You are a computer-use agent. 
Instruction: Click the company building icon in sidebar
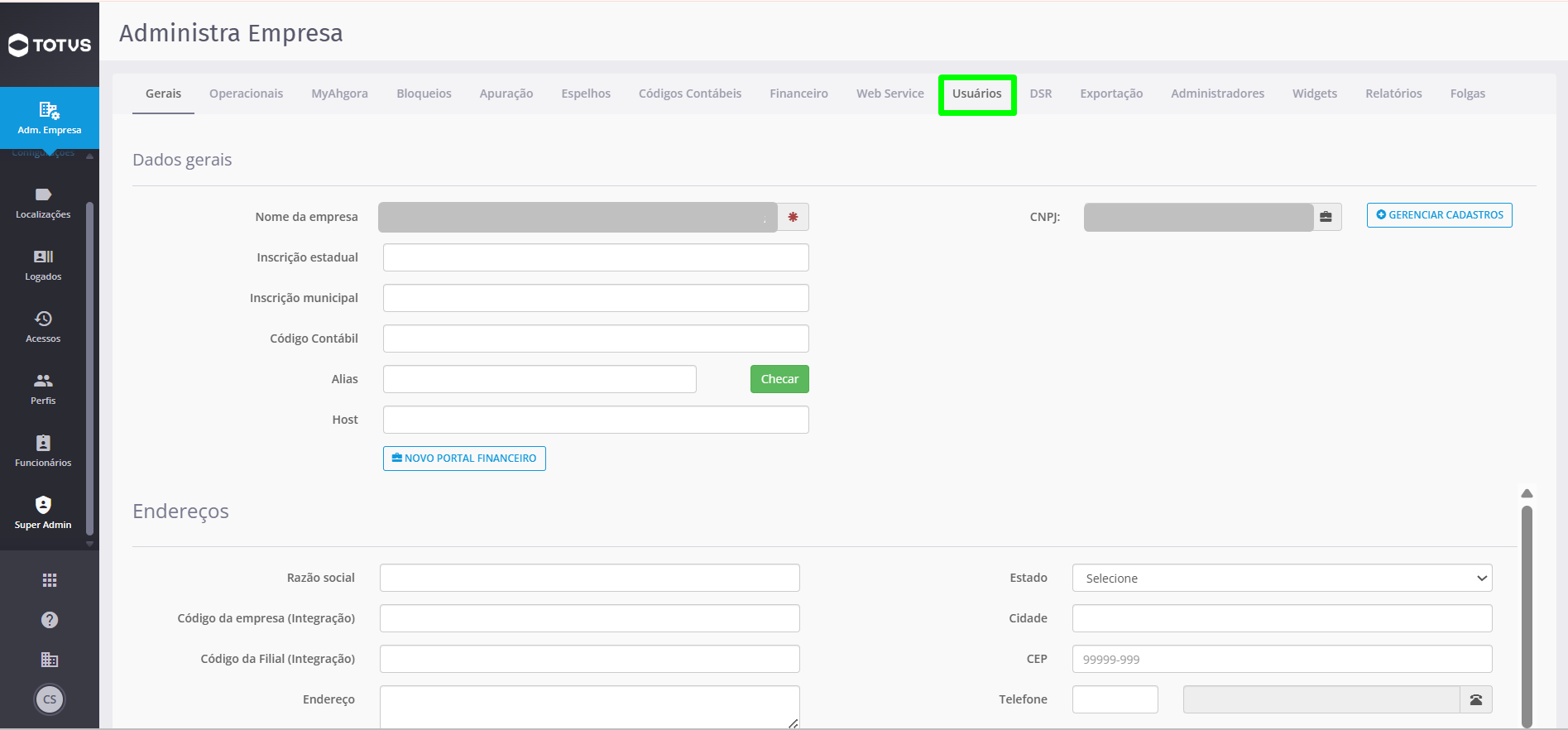pyautogui.click(x=50, y=660)
